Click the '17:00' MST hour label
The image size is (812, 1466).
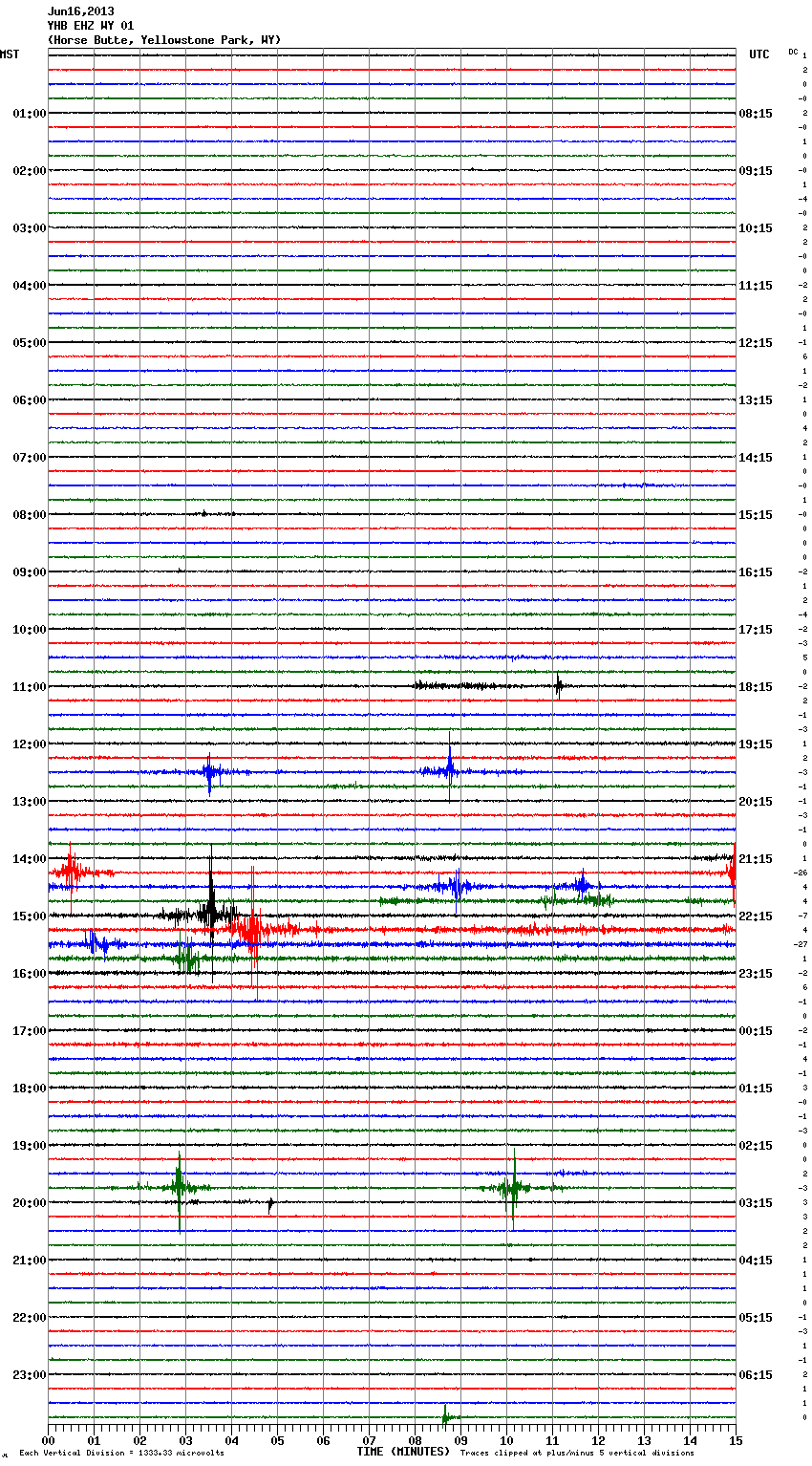tap(29, 1031)
